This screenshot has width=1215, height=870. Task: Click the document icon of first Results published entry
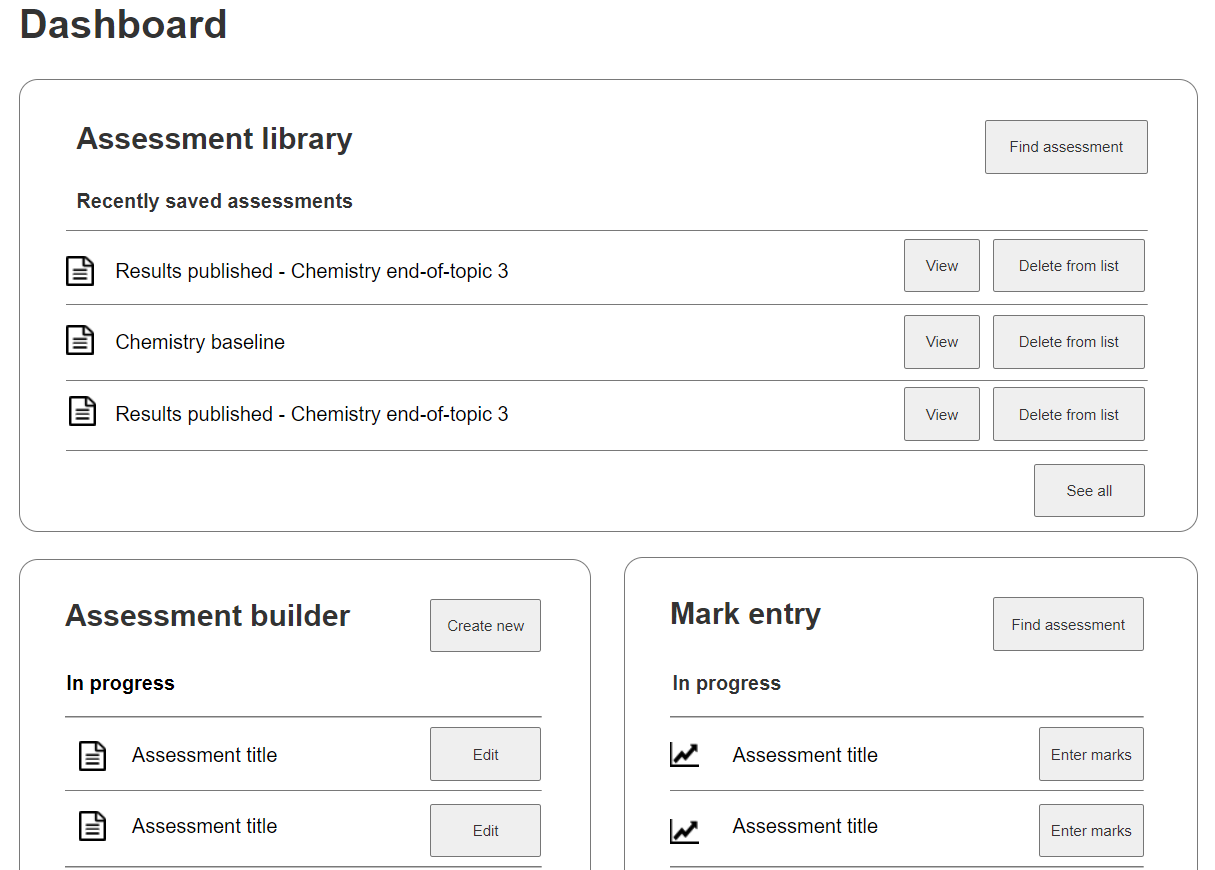pos(80,270)
